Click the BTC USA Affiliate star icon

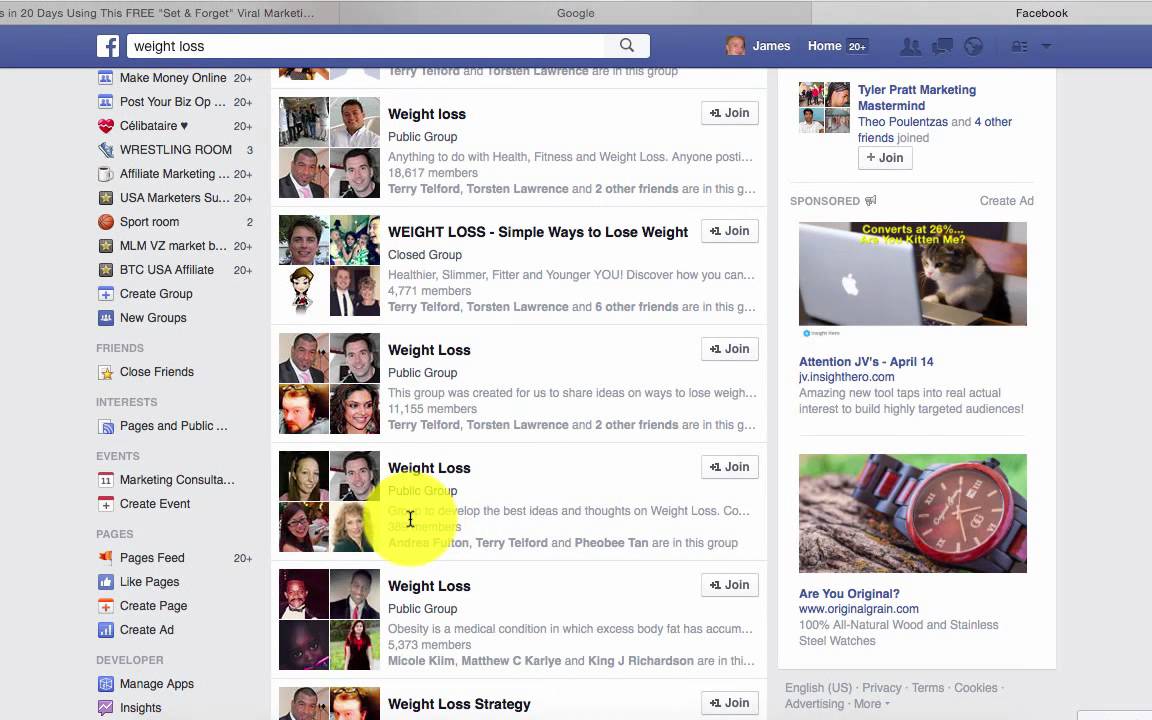point(106,270)
